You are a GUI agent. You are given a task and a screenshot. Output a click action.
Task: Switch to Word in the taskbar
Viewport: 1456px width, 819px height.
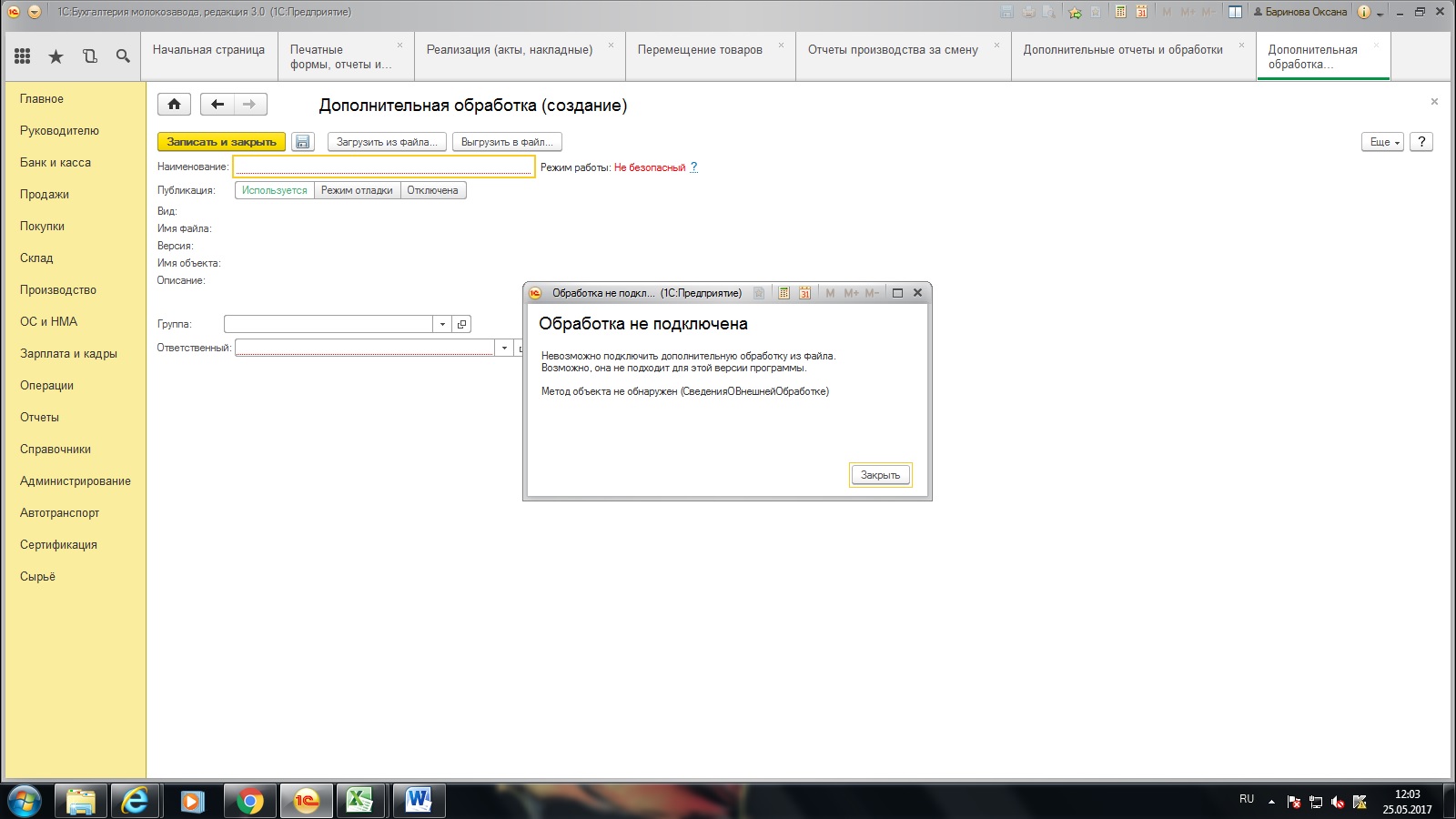click(418, 801)
